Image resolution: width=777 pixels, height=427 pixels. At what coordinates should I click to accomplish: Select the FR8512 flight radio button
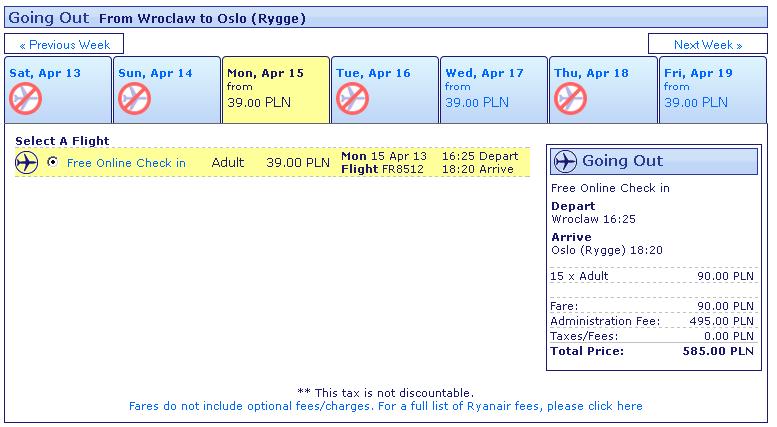(x=53, y=162)
